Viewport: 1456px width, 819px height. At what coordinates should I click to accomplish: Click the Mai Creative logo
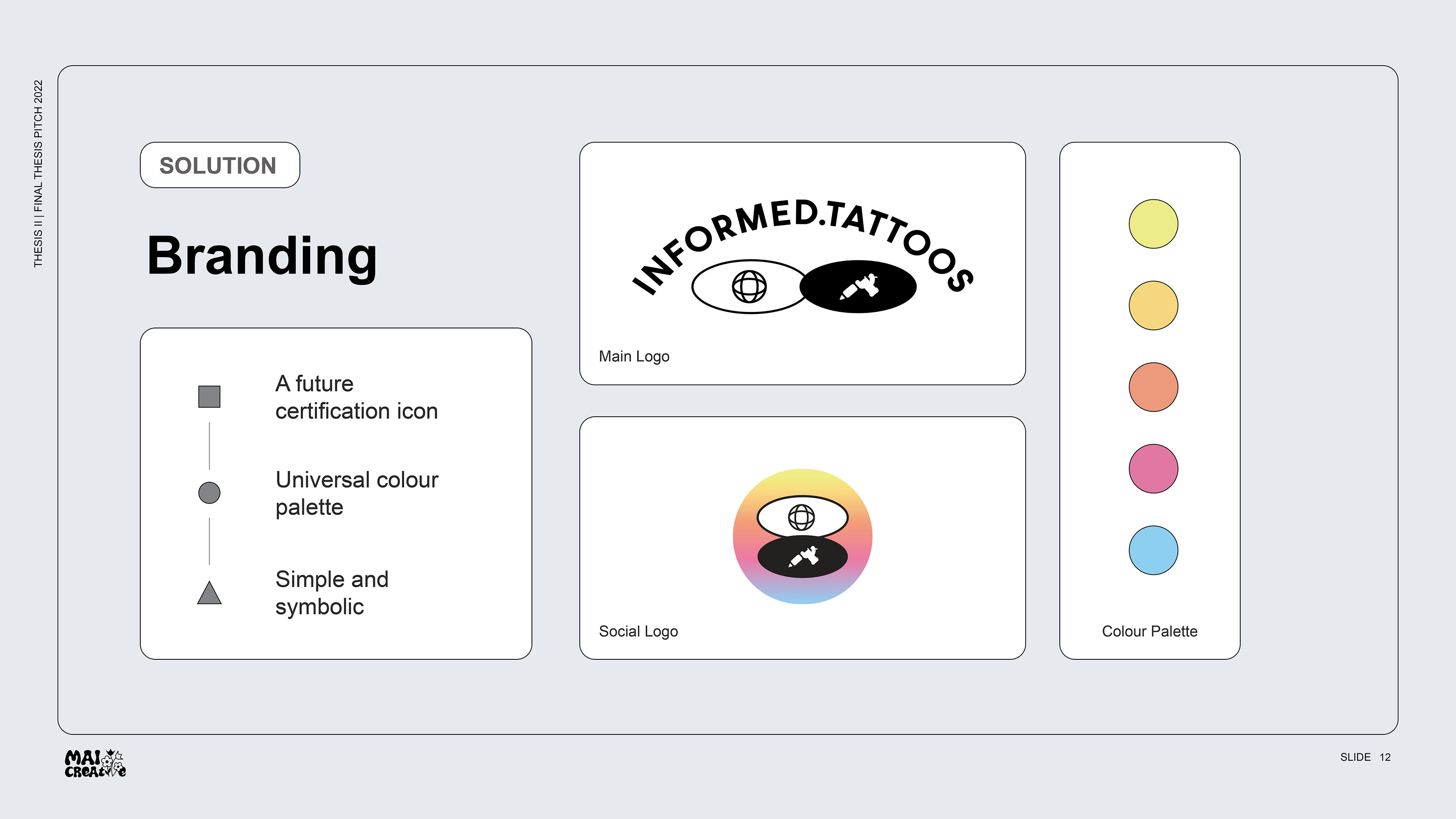(95, 763)
